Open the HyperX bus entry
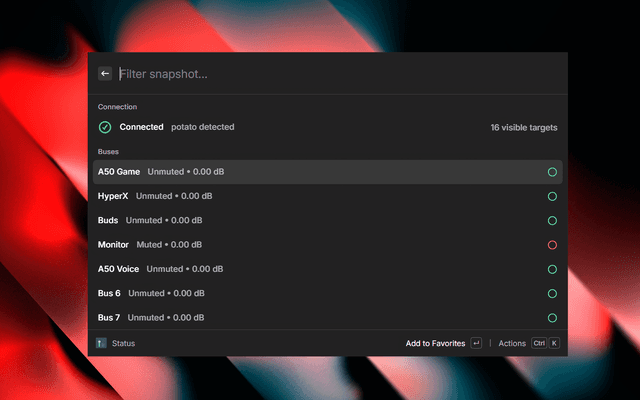This screenshot has width=640, height=400. (300, 196)
